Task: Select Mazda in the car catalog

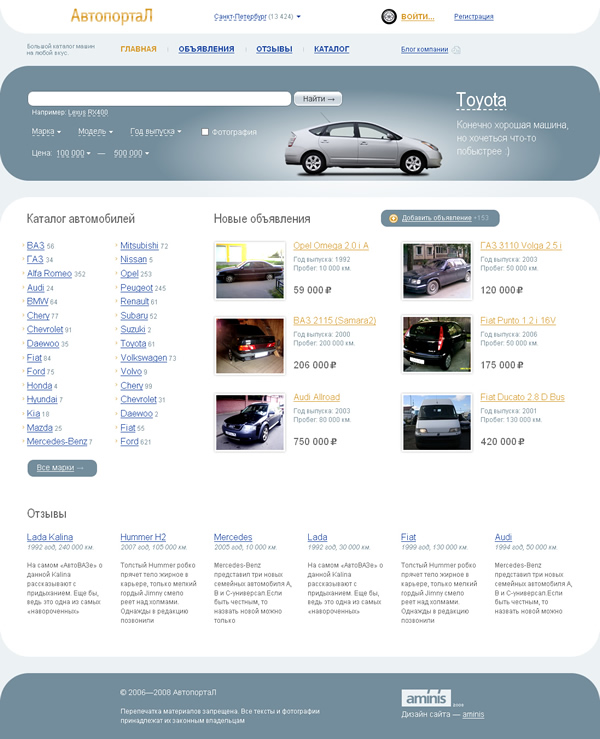Action: click(x=40, y=428)
